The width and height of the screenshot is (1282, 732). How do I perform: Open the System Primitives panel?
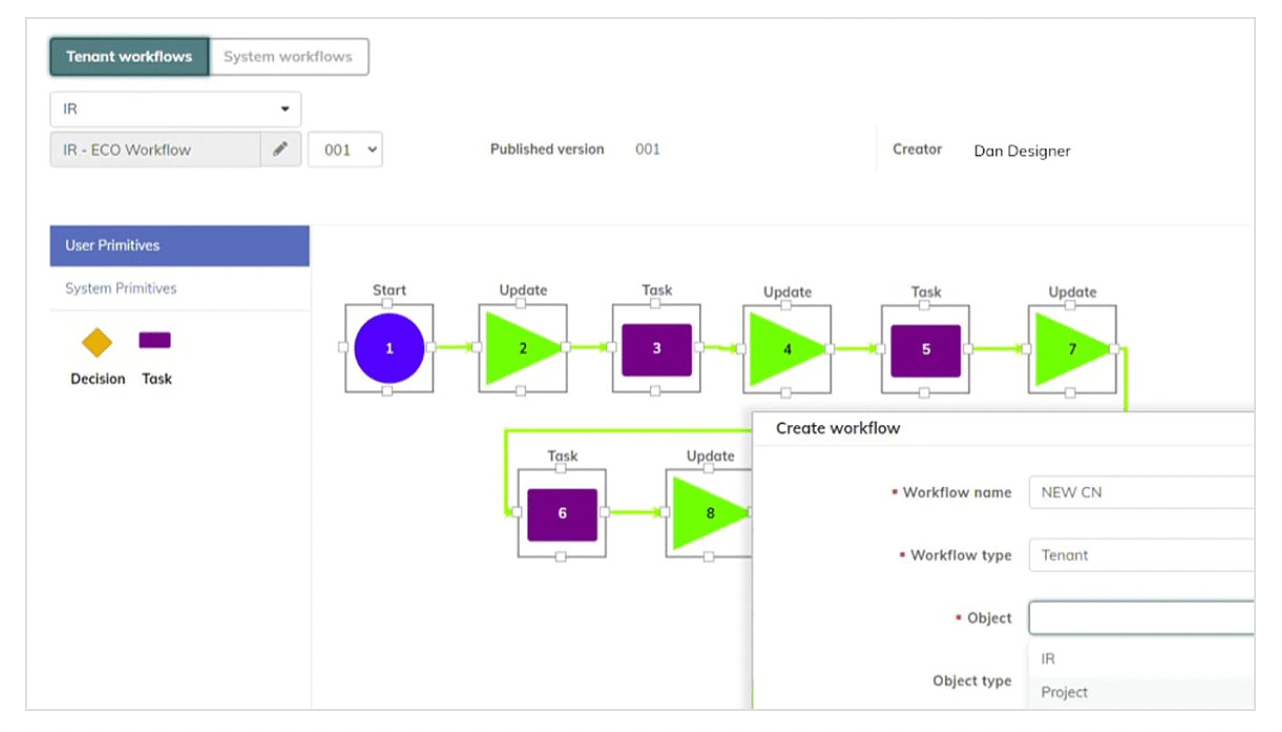[121, 288]
